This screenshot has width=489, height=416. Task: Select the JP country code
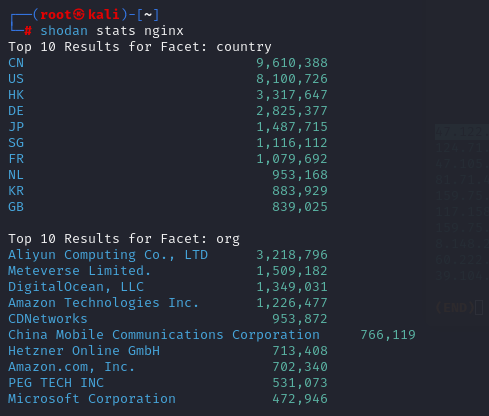[x=16, y=127]
